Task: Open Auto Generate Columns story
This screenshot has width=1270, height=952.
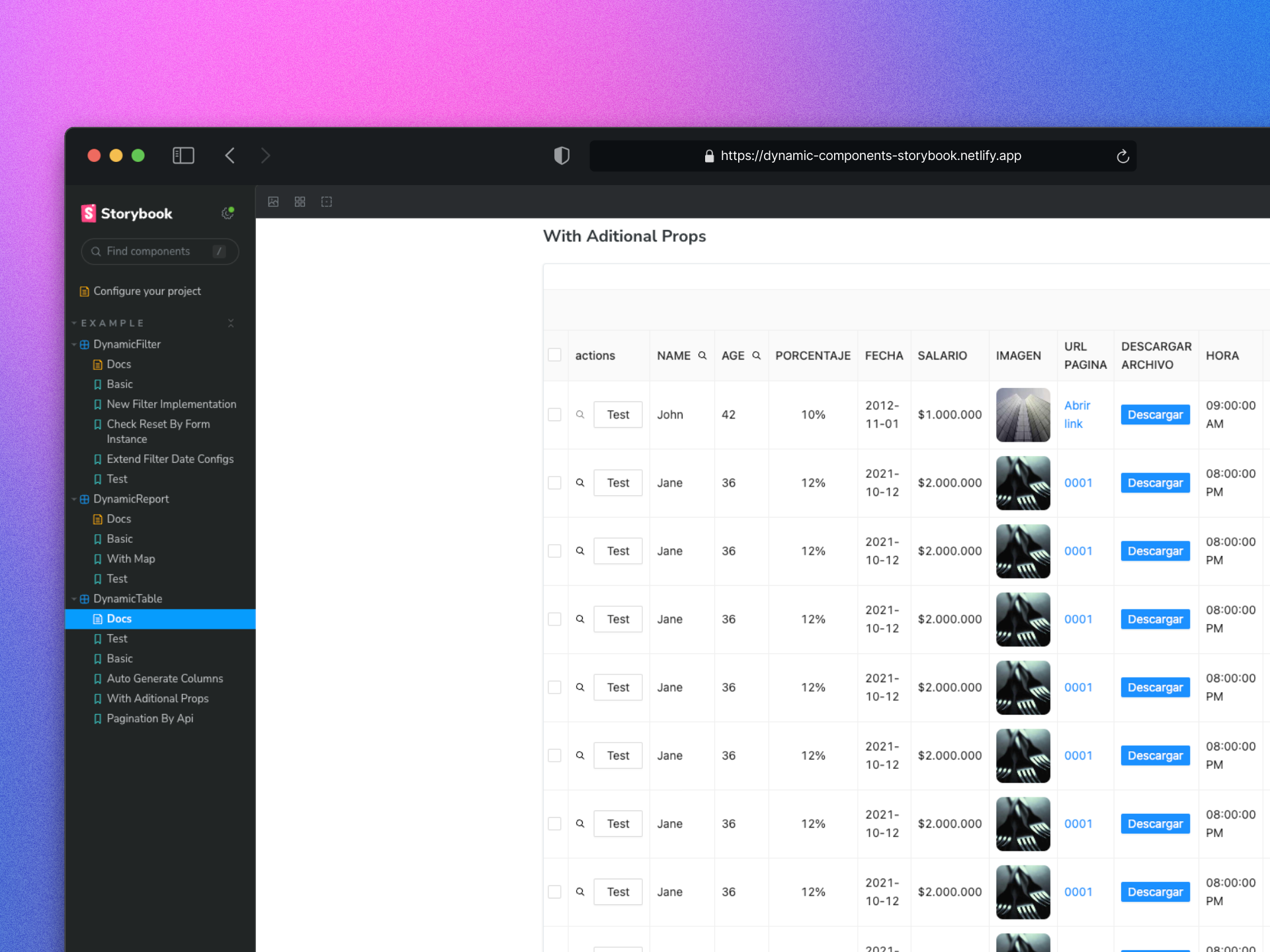Action: click(x=165, y=678)
